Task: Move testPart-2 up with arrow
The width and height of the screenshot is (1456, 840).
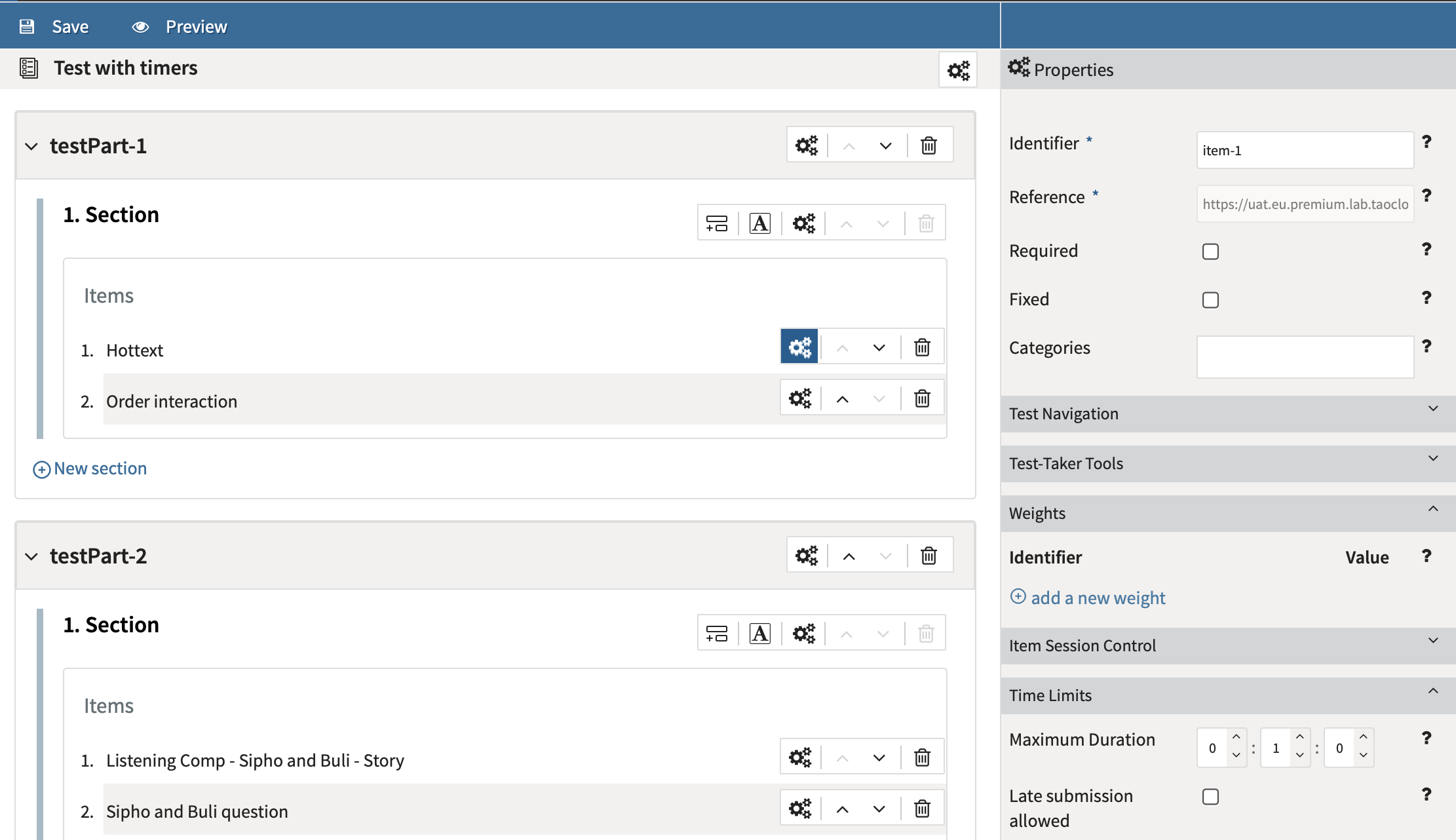Action: tap(849, 556)
